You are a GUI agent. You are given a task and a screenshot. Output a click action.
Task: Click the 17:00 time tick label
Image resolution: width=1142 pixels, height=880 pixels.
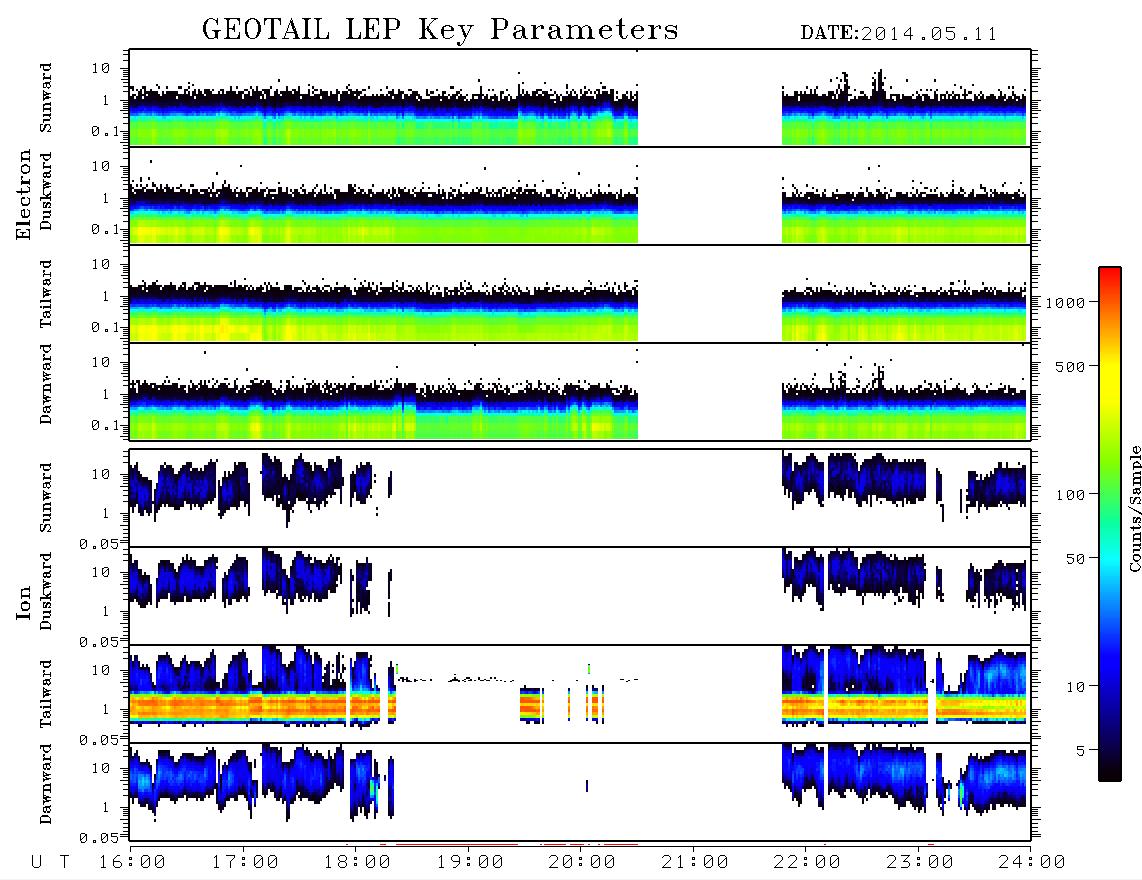tap(245, 863)
